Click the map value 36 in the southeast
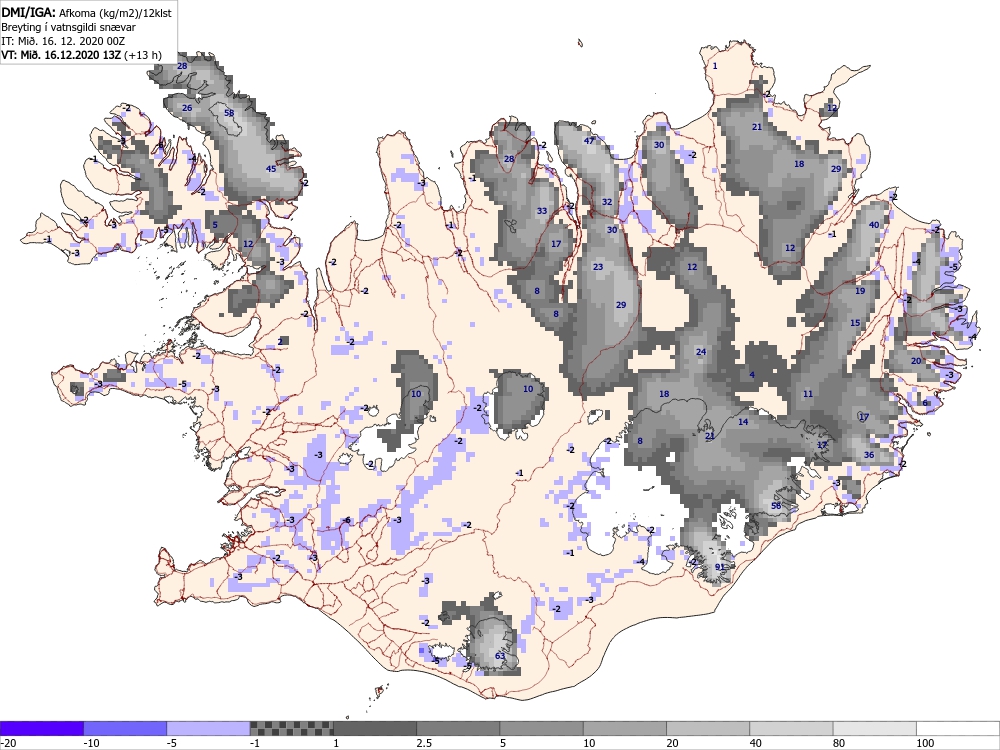This screenshot has width=1000, height=750. tap(869, 455)
